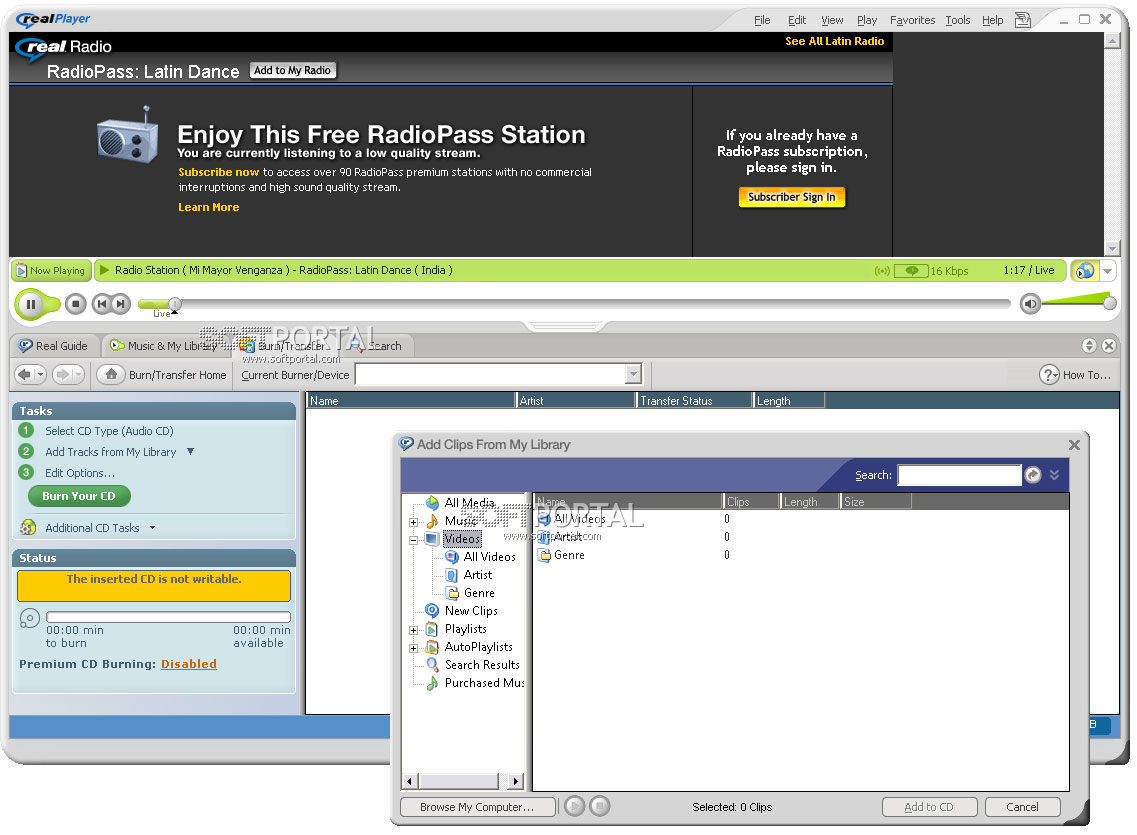
Task: Open the Tools menu
Action: [x=957, y=20]
